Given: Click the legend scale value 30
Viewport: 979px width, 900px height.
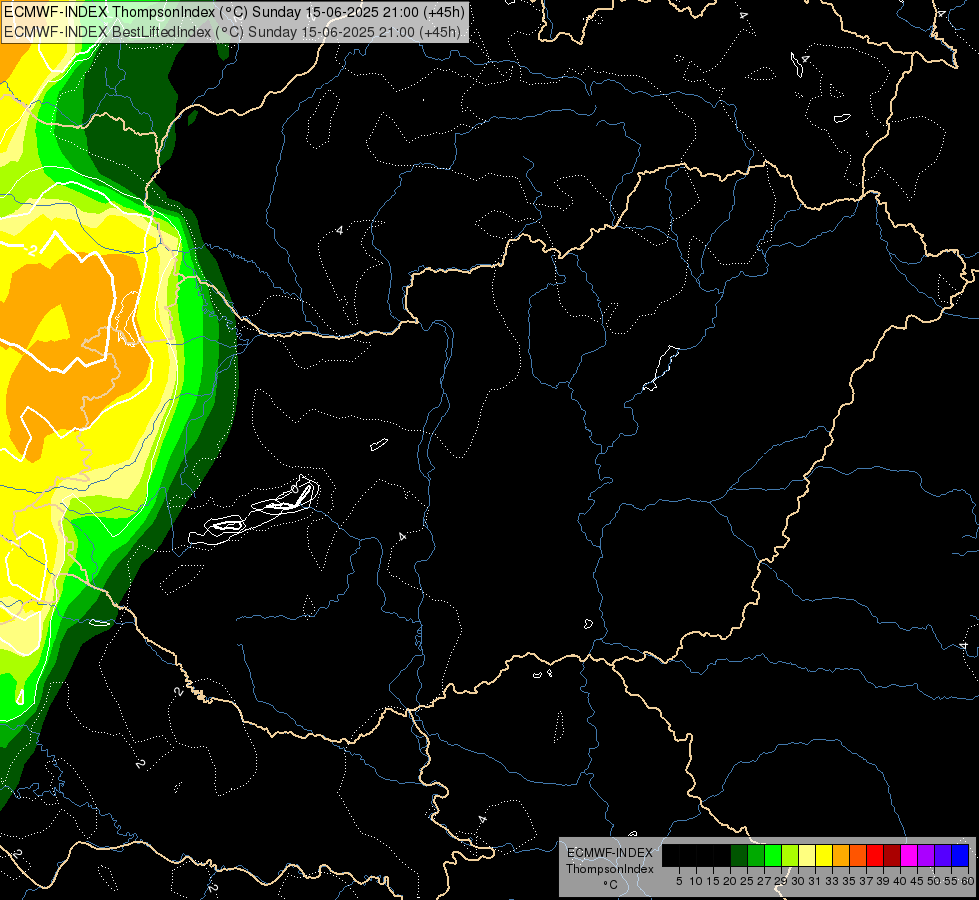Looking at the screenshot, I should 797,881.
